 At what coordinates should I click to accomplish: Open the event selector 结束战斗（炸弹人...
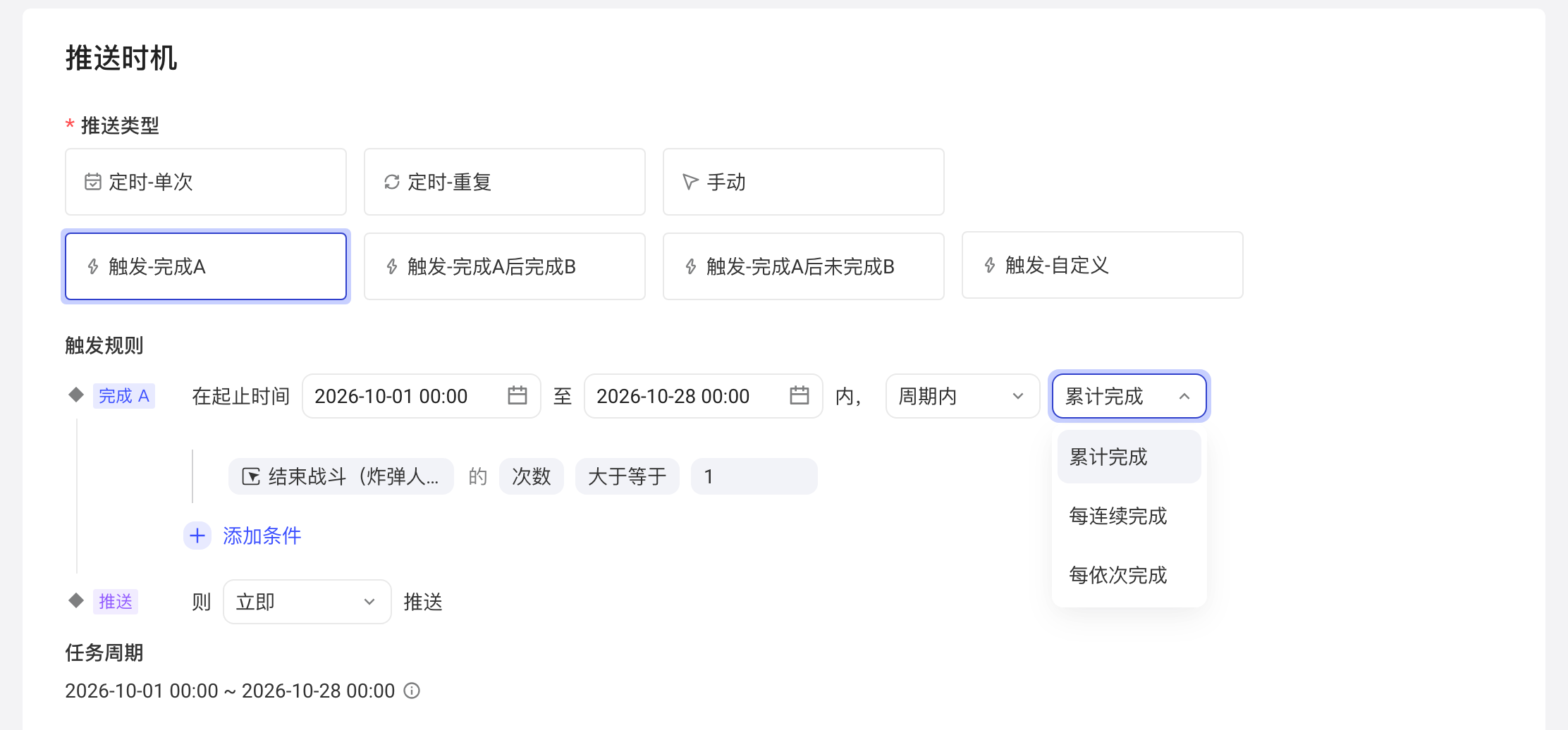click(341, 476)
